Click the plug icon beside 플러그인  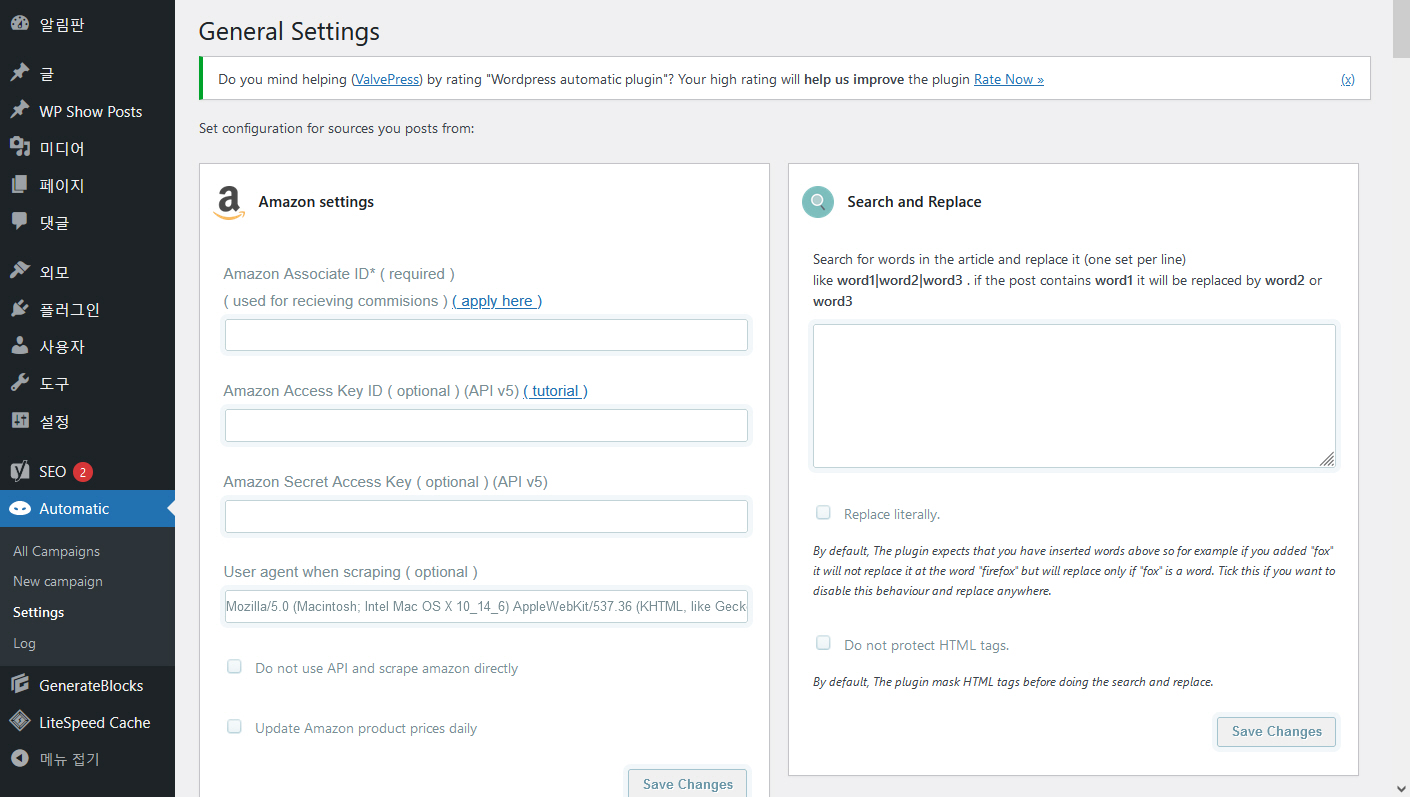20,309
